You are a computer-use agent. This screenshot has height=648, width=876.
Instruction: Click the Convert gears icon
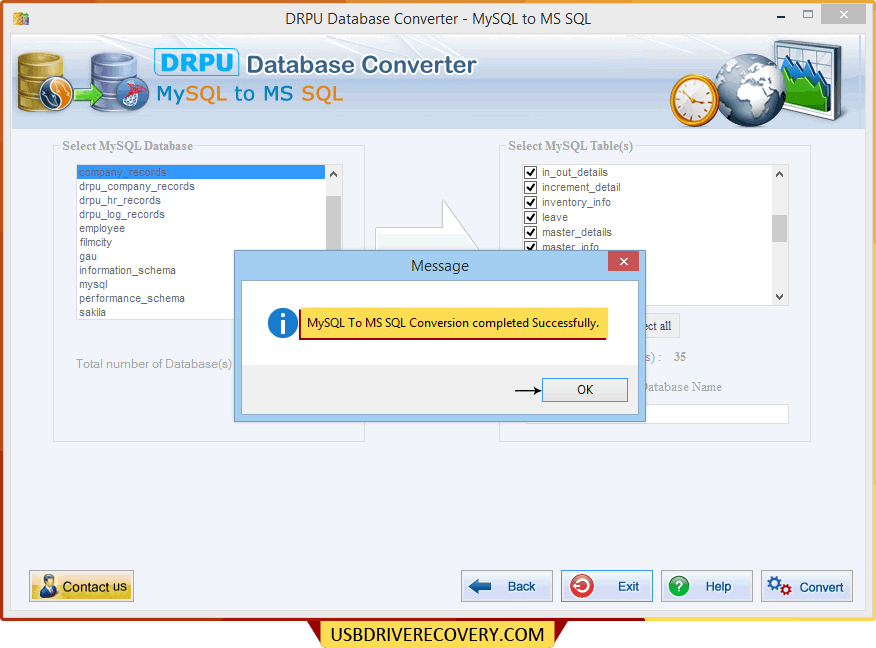pyautogui.click(x=779, y=586)
